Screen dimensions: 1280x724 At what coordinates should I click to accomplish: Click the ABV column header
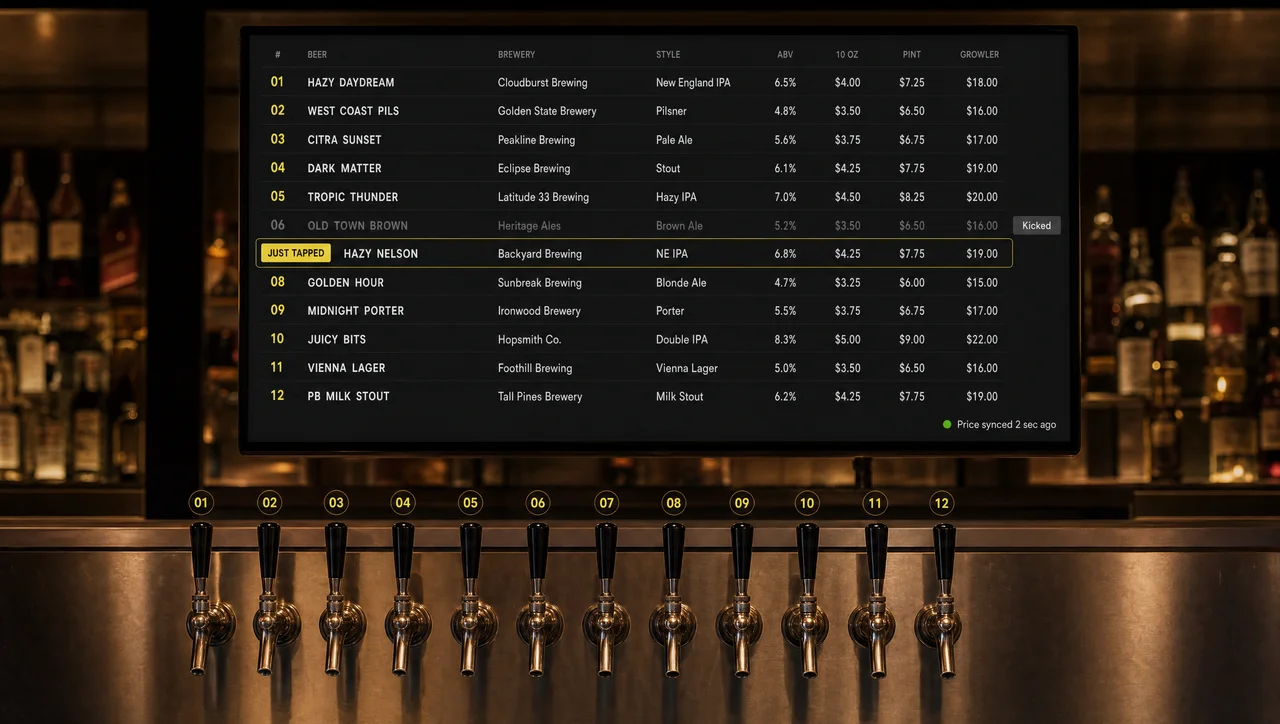(785, 55)
